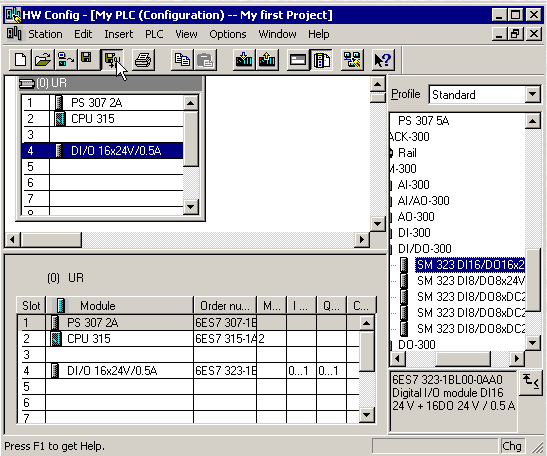Select PS 307 5A in catalog
The height and width of the screenshot is (456, 547).
pos(424,121)
